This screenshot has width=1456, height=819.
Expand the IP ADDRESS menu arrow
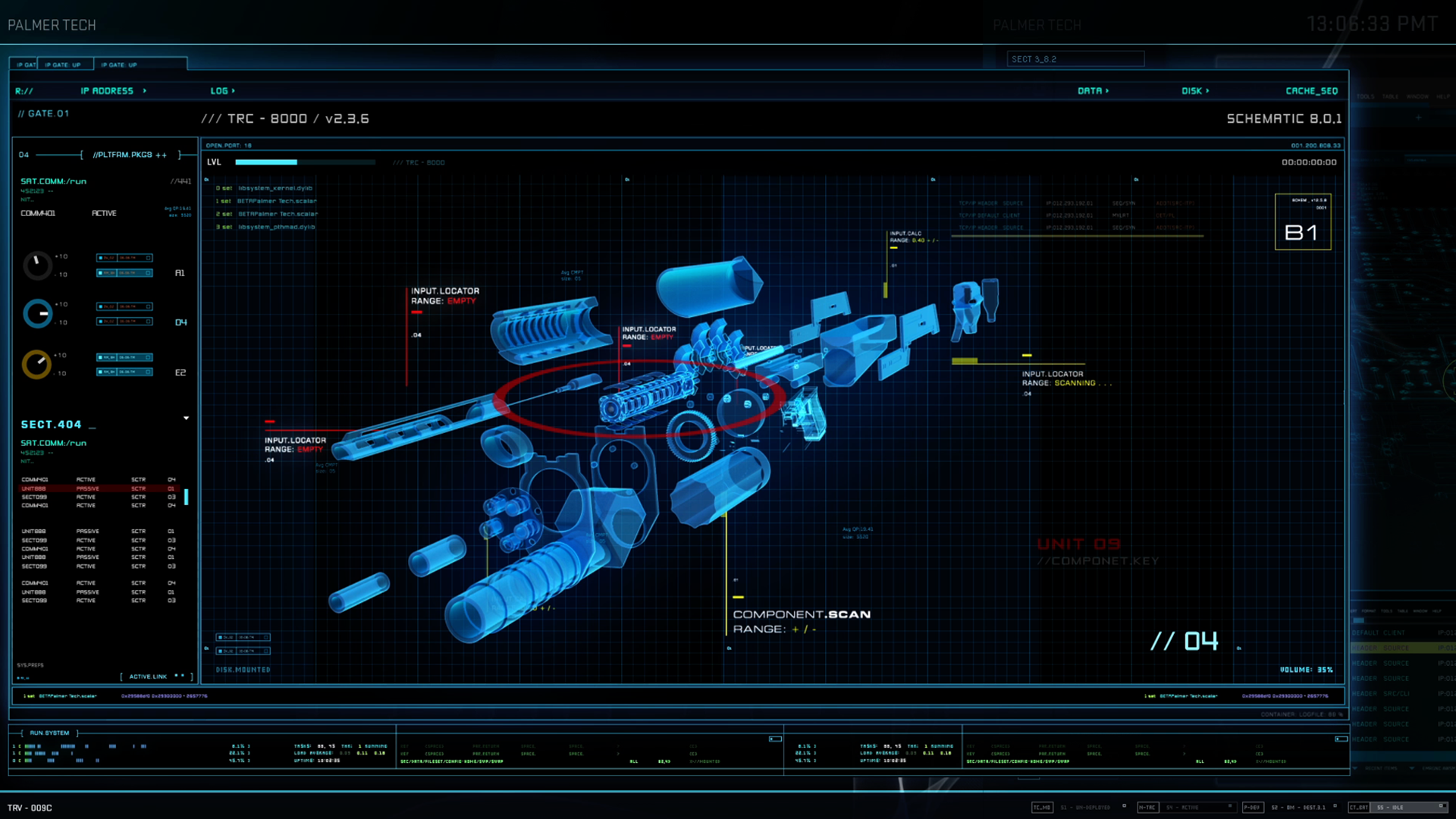coord(145,91)
